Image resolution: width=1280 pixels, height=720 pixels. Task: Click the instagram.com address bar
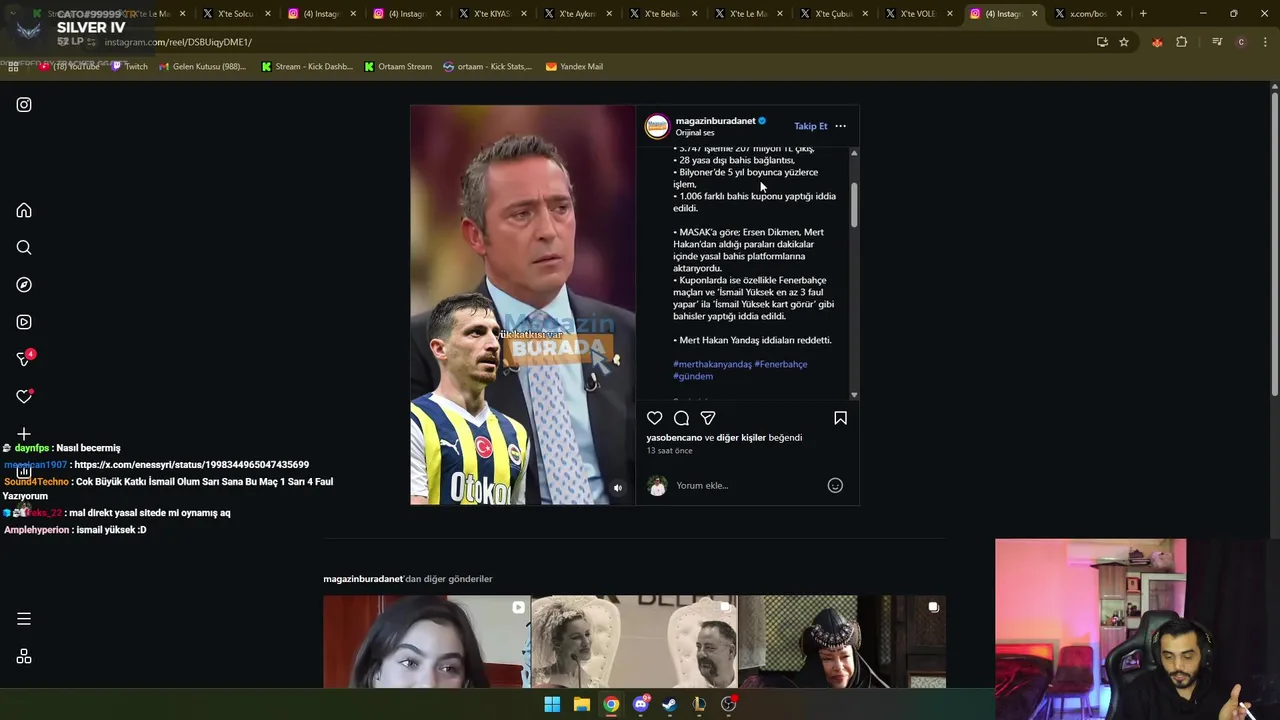click(x=580, y=42)
